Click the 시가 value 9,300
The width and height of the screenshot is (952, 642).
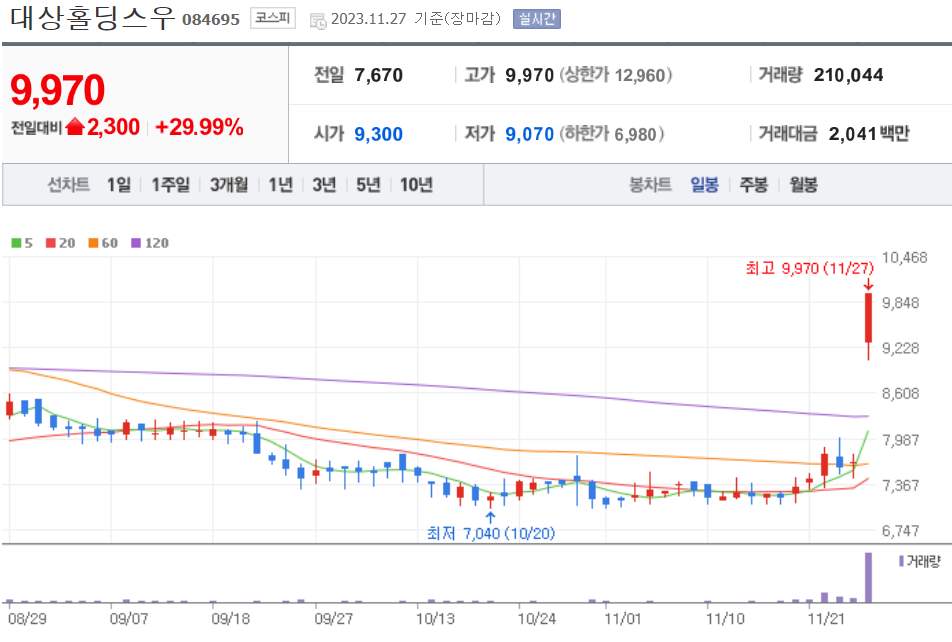378,134
